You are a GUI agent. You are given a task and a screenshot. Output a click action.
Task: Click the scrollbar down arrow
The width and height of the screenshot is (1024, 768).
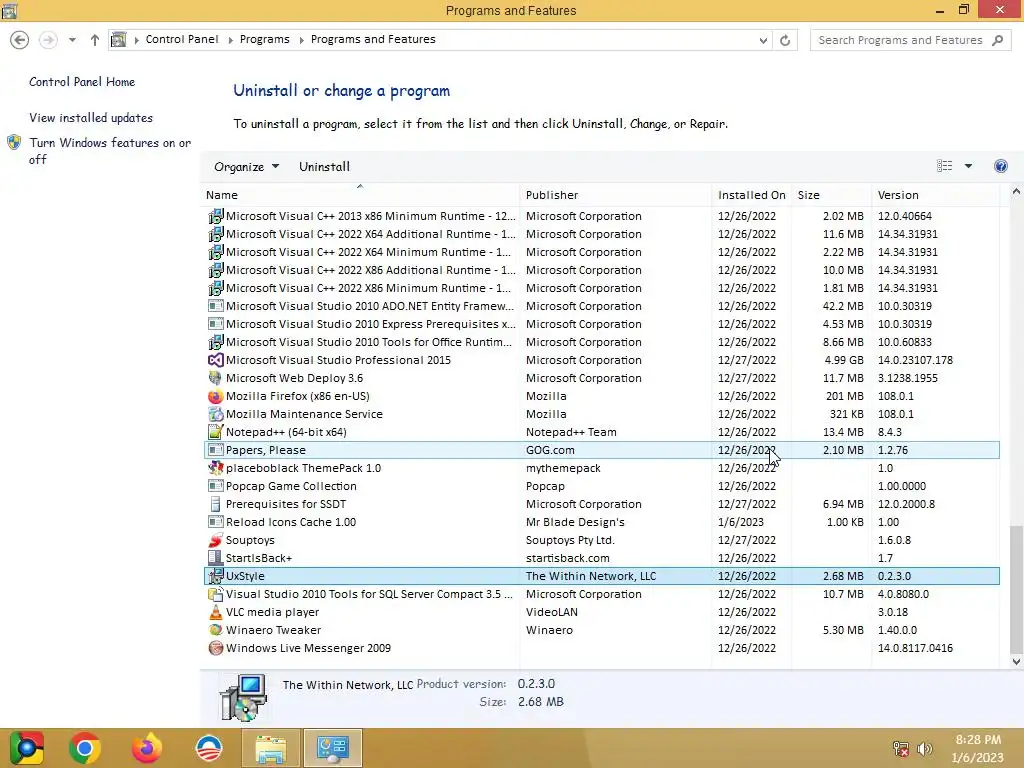1016,662
